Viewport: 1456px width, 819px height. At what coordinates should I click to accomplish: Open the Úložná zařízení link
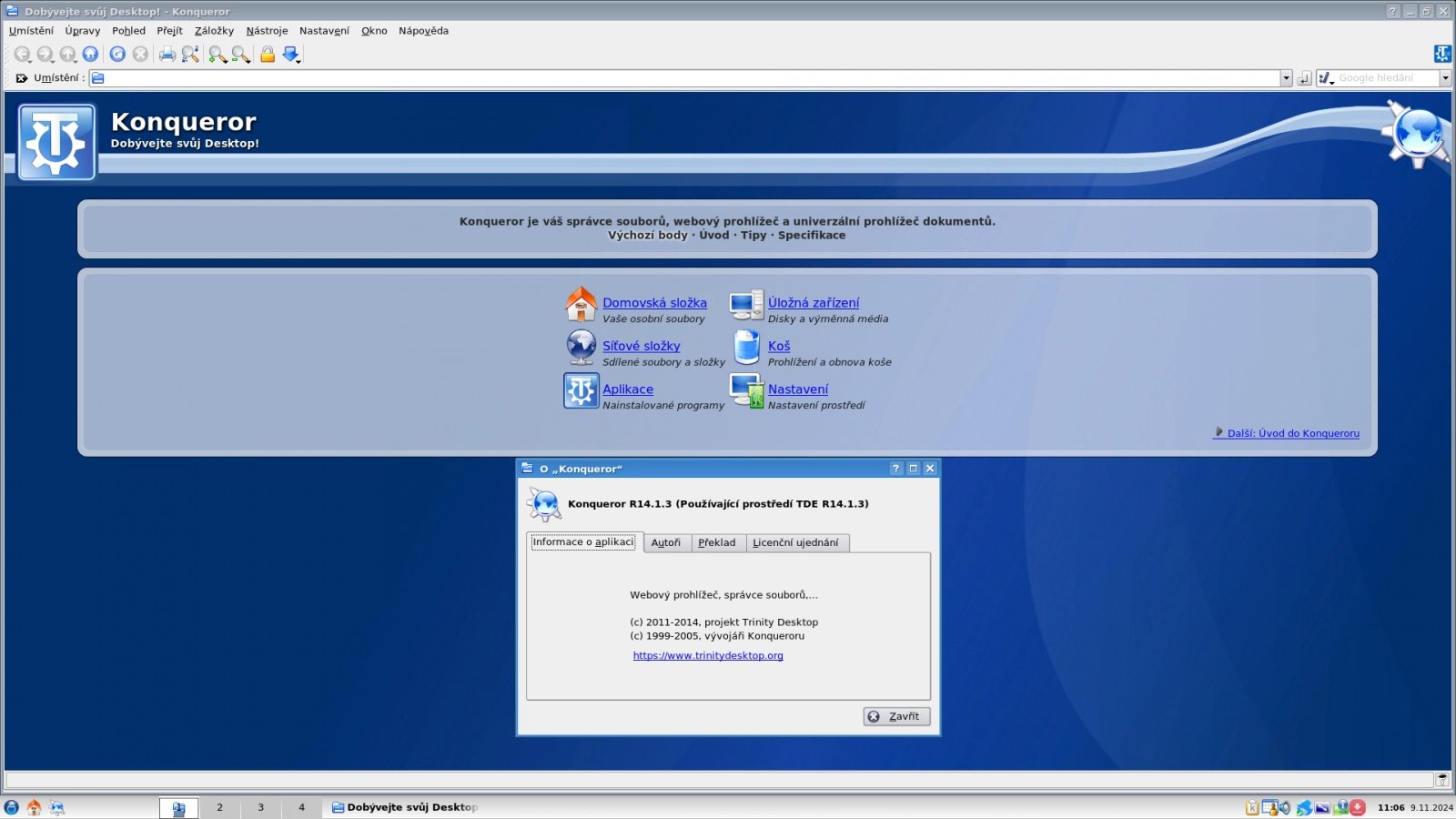[814, 303]
